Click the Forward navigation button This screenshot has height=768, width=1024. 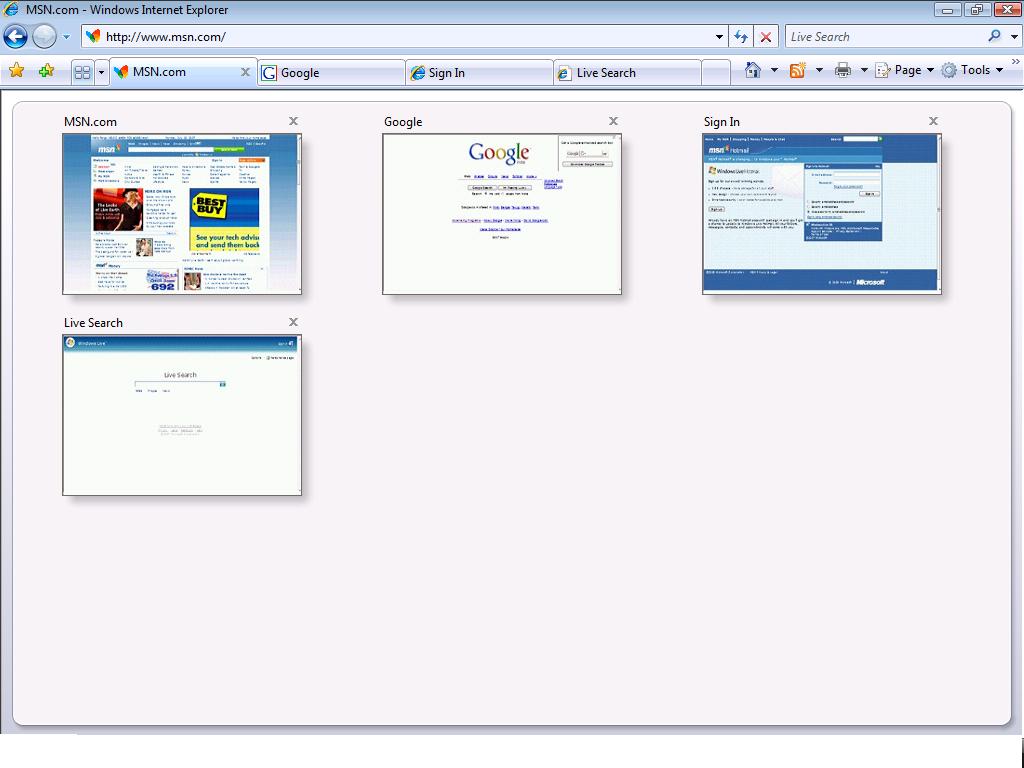(44, 37)
